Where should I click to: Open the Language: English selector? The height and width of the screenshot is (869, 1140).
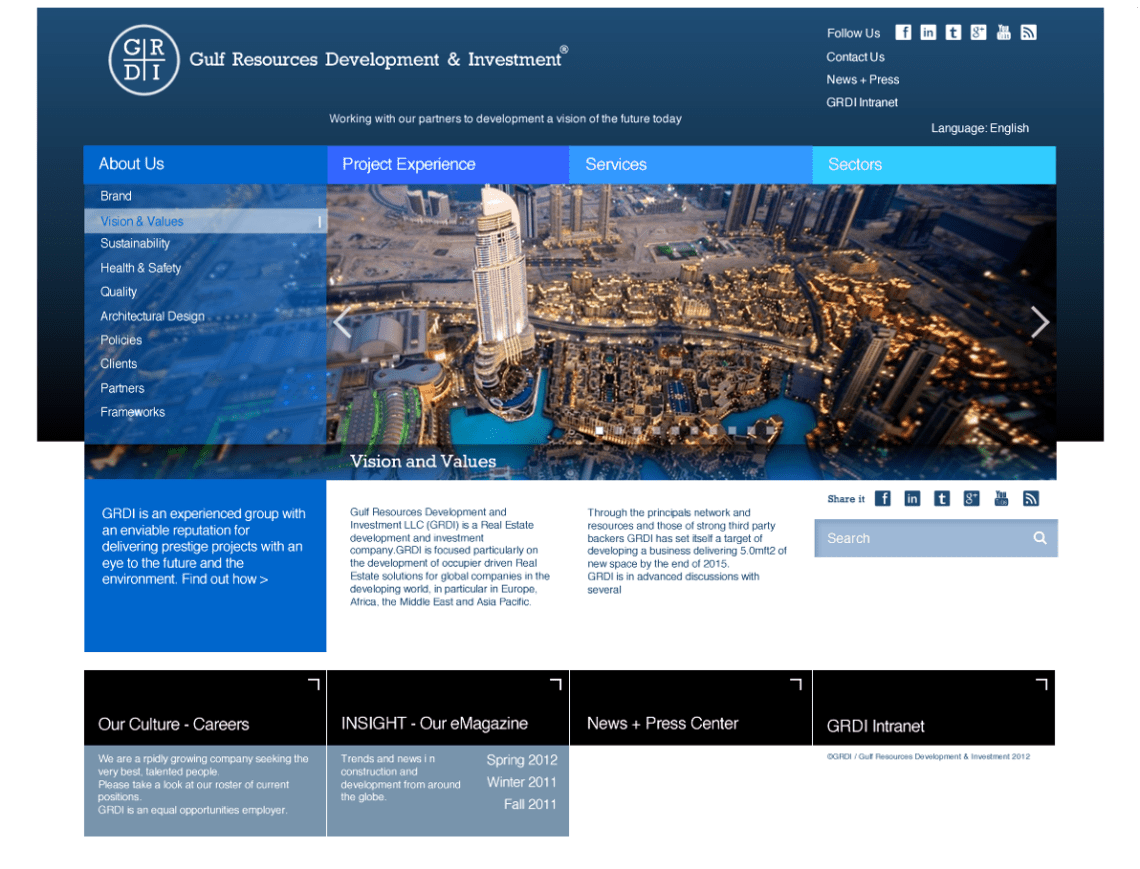[x=979, y=128]
